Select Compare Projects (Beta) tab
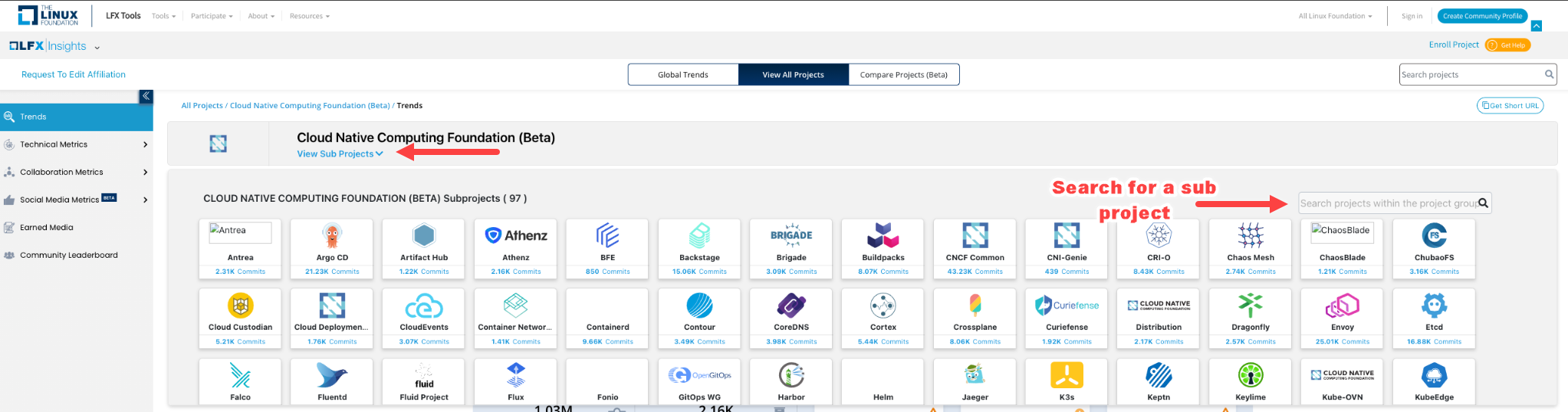1568x412 pixels. (x=903, y=75)
